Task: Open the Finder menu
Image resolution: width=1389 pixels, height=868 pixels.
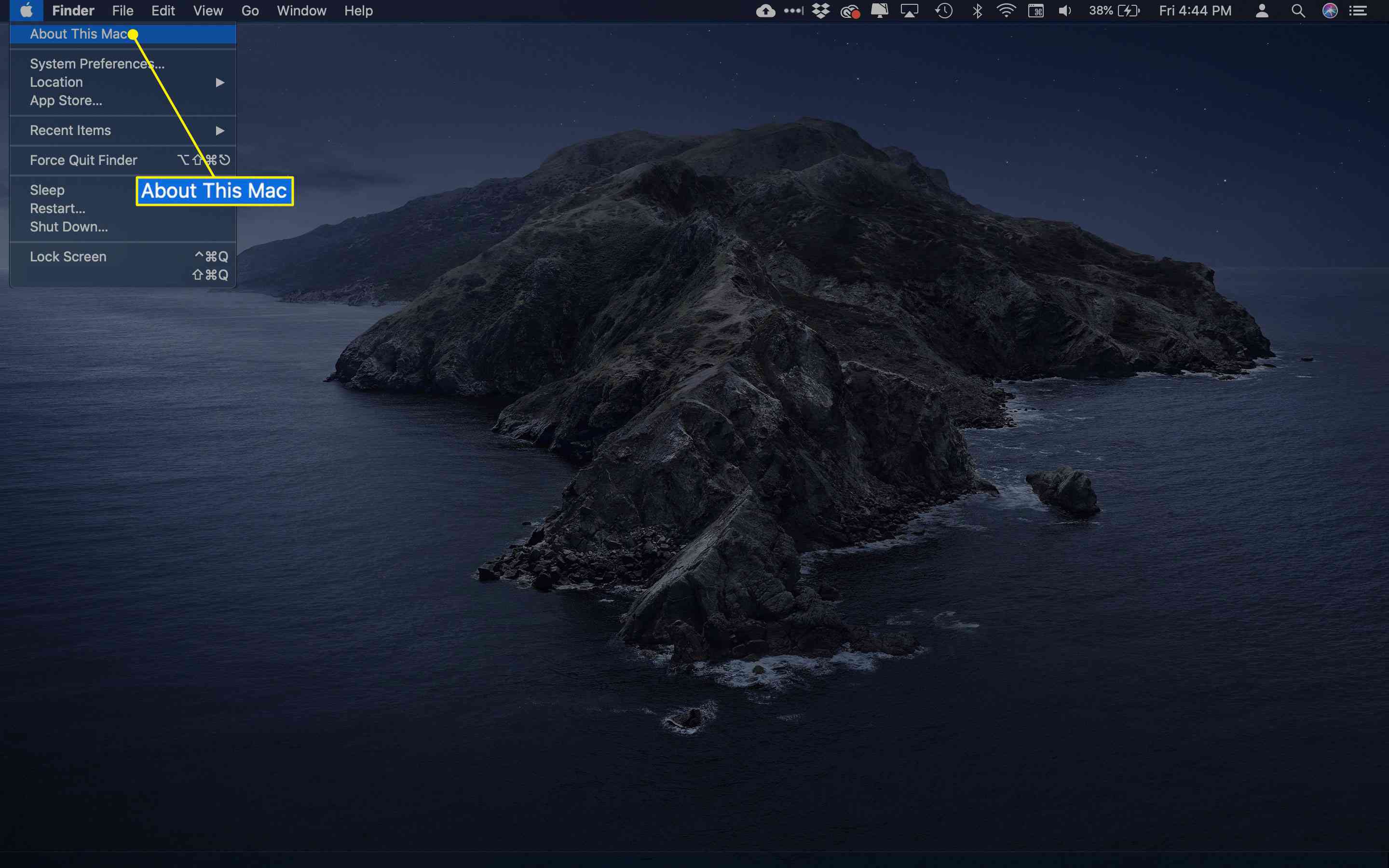Action: [73, 11]
